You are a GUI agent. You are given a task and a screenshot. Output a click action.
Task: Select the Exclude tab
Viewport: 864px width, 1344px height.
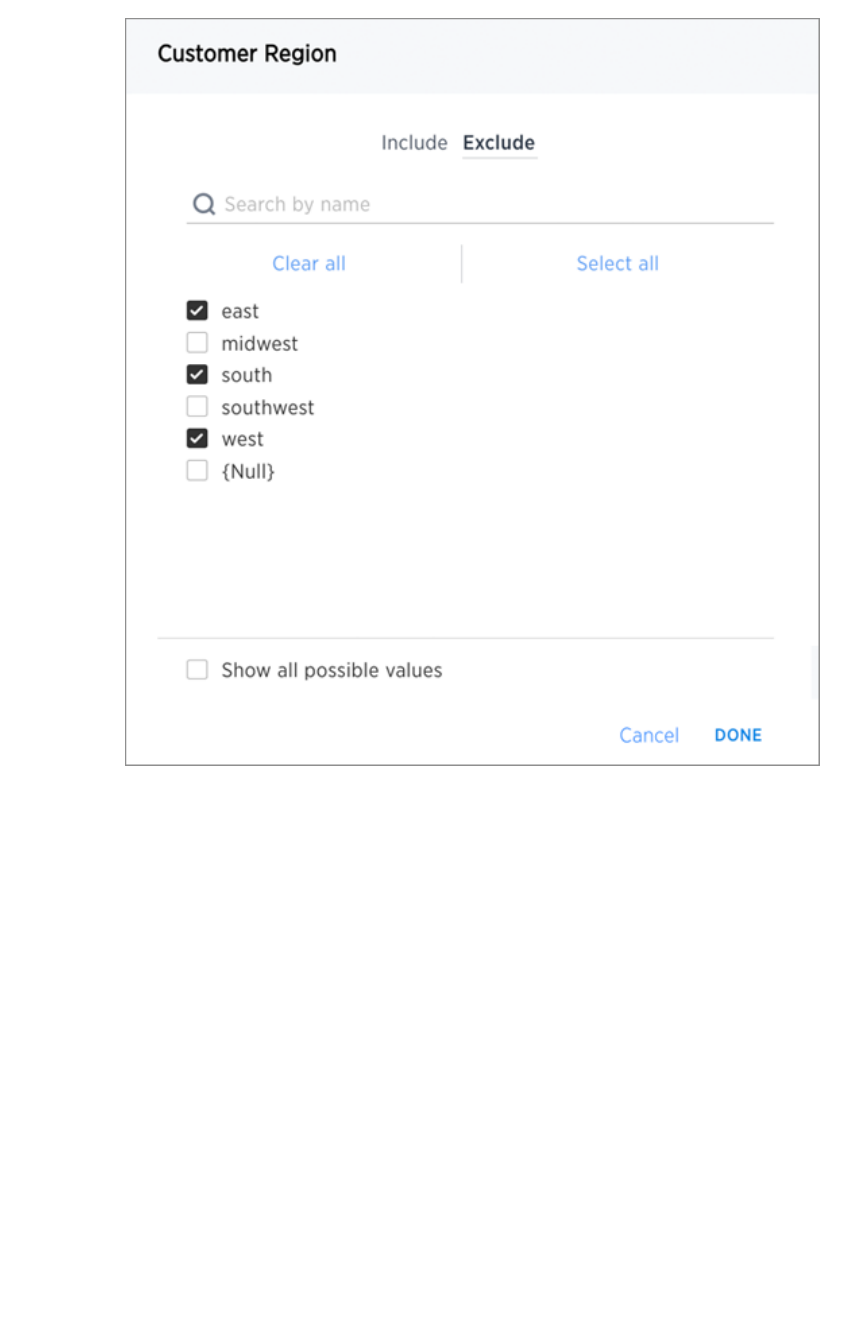coord(499,143)
